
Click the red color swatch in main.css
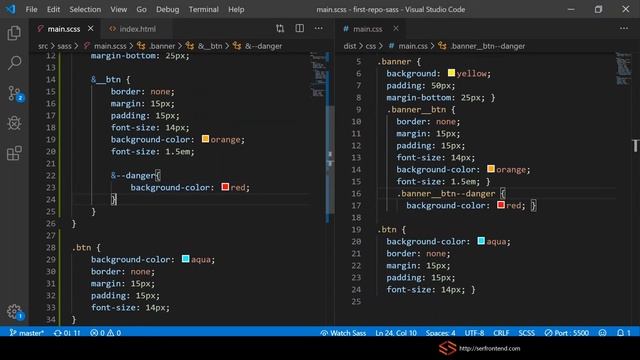501,204
